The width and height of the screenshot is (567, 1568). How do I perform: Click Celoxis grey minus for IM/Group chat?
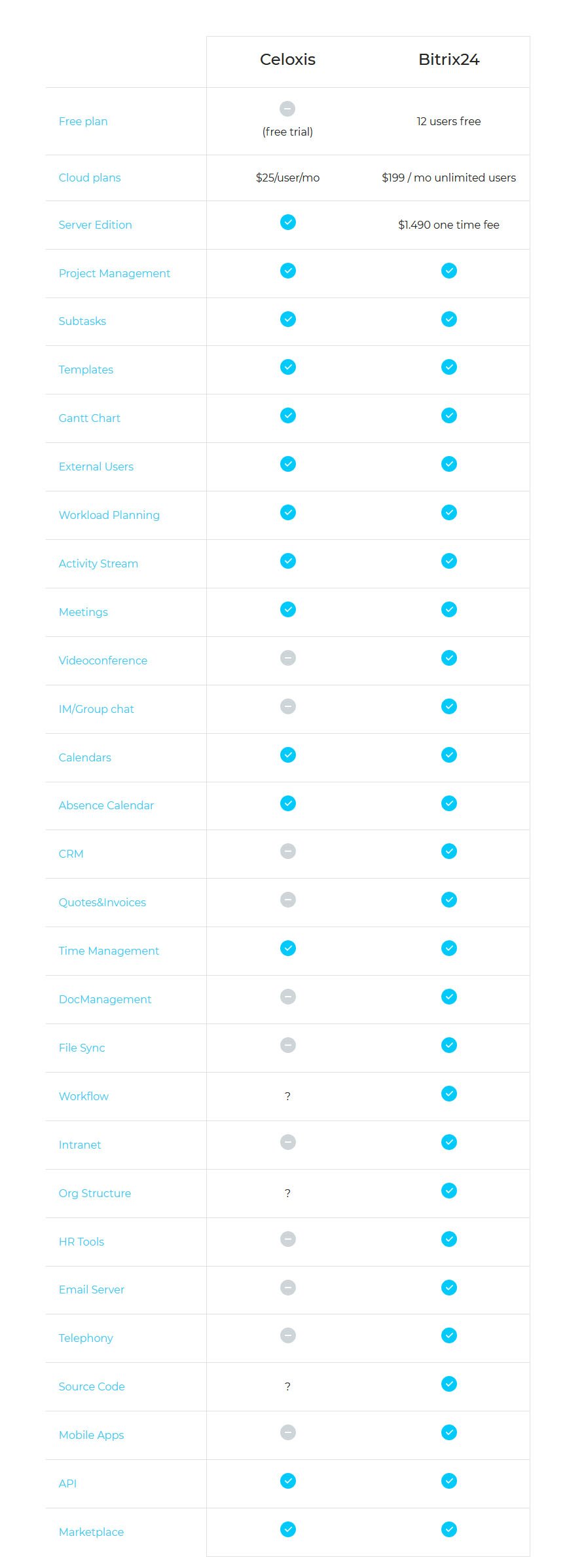pos(287,706)
